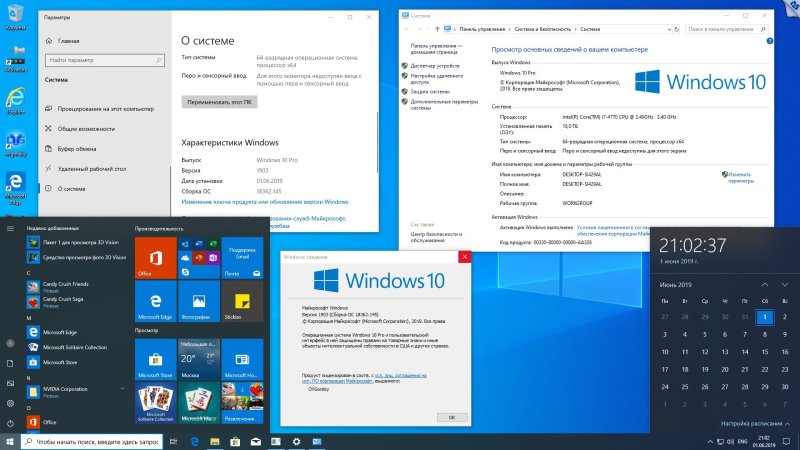Click the June 2019 calendar header
This screenshot has width=800, height=450.
coord(676,285)
